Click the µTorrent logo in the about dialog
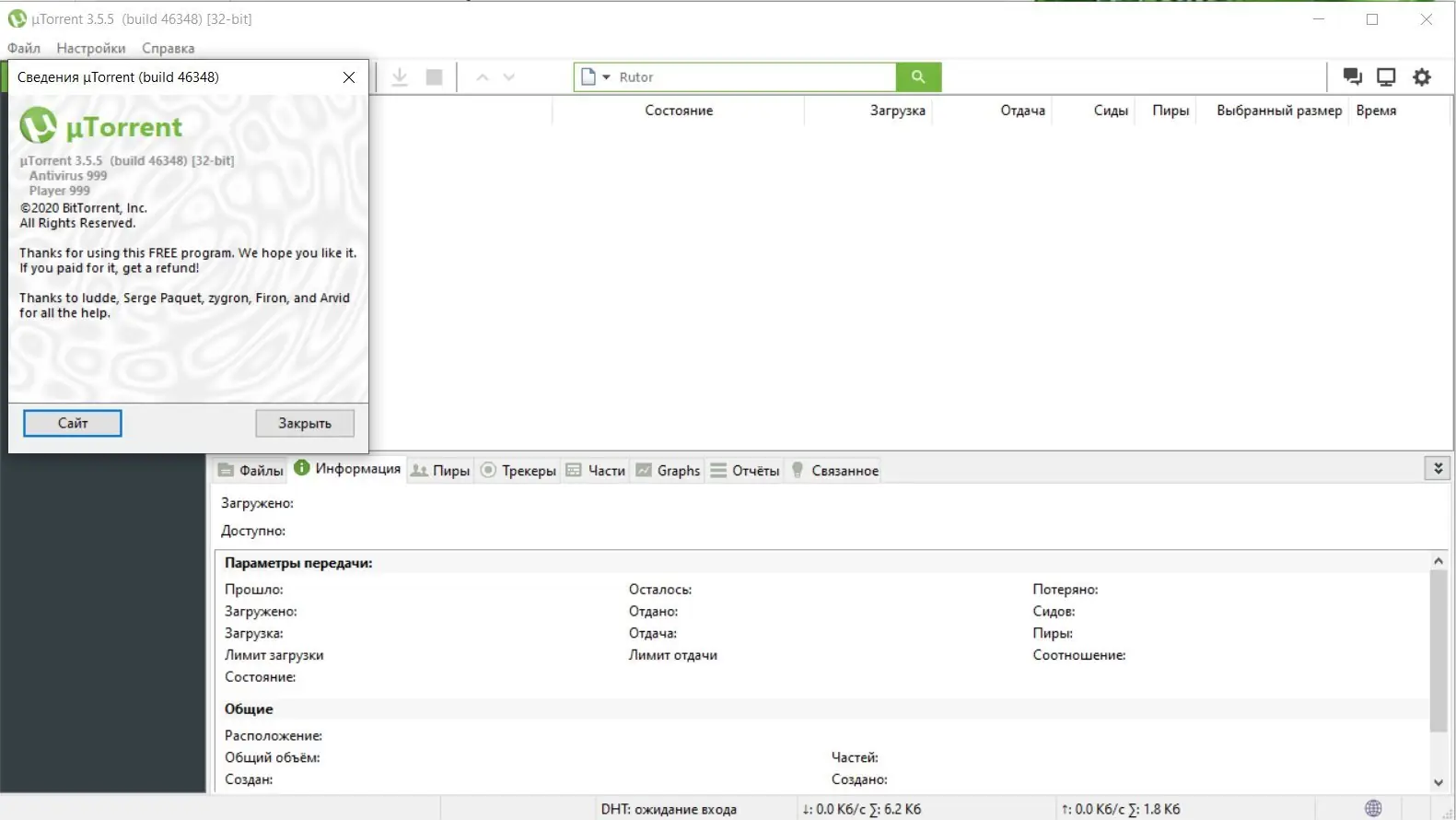 [101, 126]
